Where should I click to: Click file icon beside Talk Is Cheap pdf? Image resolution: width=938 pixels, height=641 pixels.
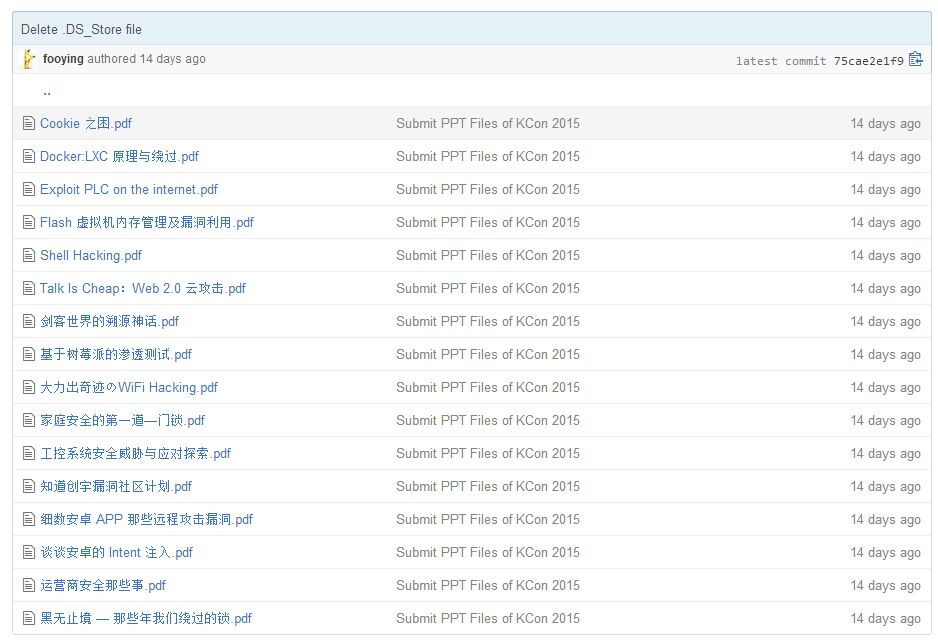(x=28, y=288)
